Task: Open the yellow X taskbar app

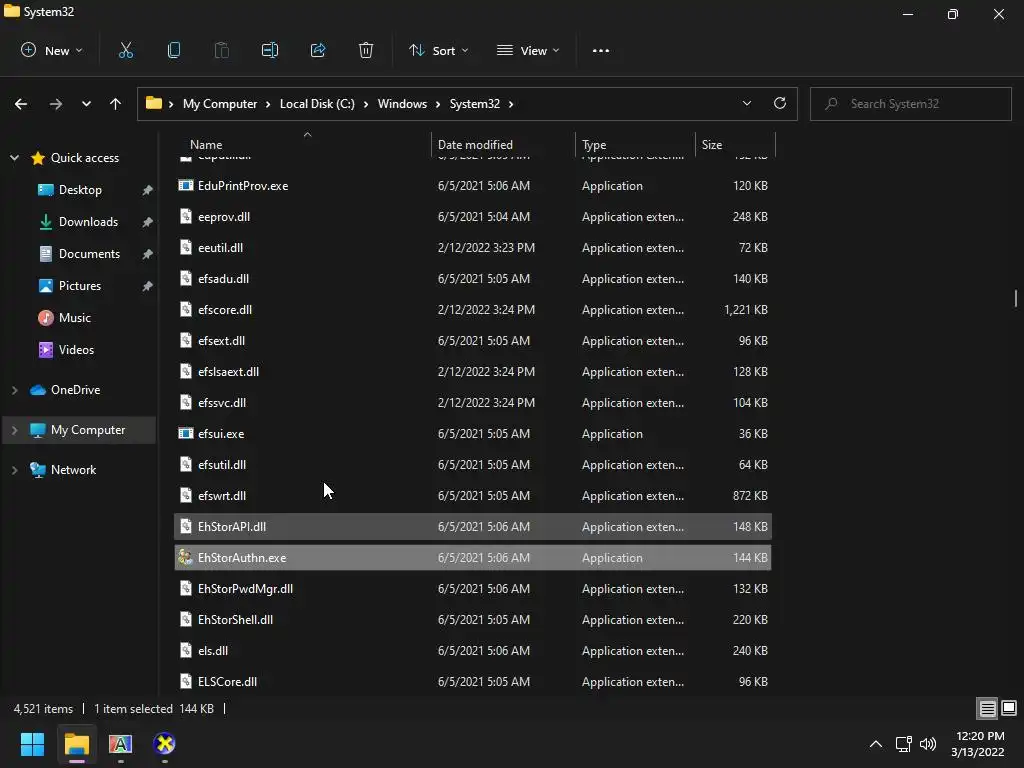Action: coord(165,744)
